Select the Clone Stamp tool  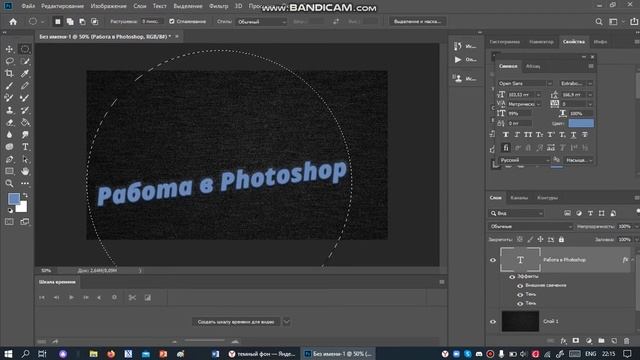(9, 110)
